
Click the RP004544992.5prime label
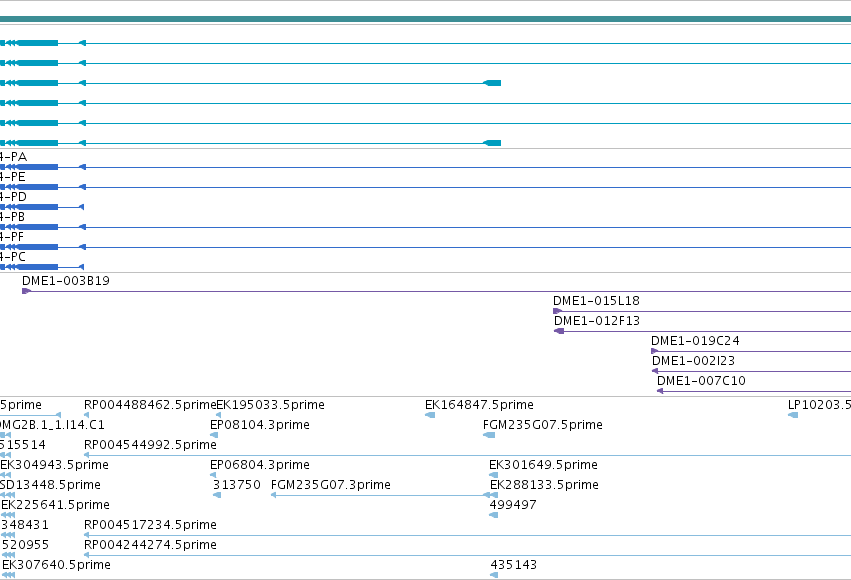pos(150,445)
